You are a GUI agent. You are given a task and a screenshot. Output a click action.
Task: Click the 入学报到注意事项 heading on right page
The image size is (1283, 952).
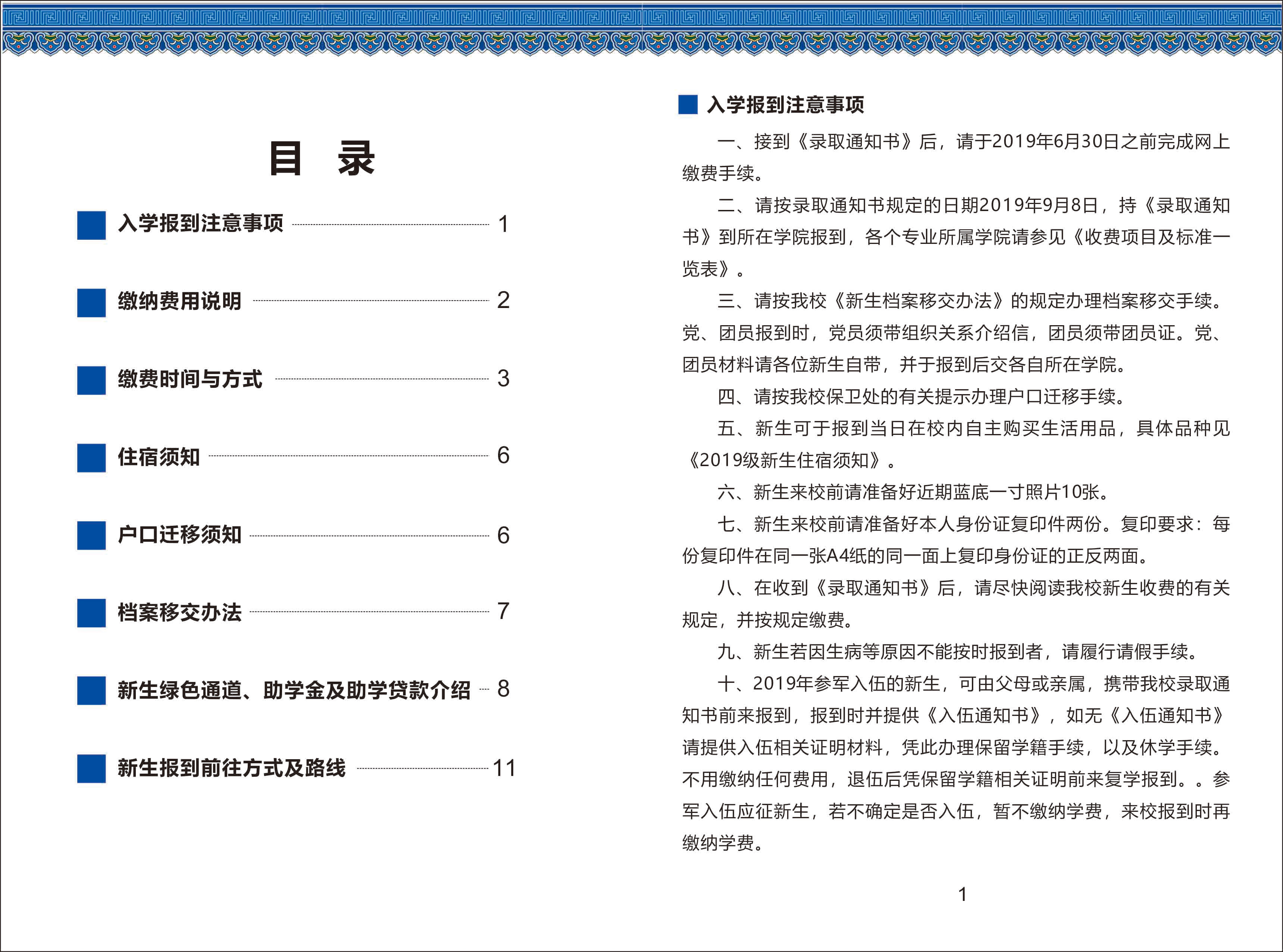point(785,105)
